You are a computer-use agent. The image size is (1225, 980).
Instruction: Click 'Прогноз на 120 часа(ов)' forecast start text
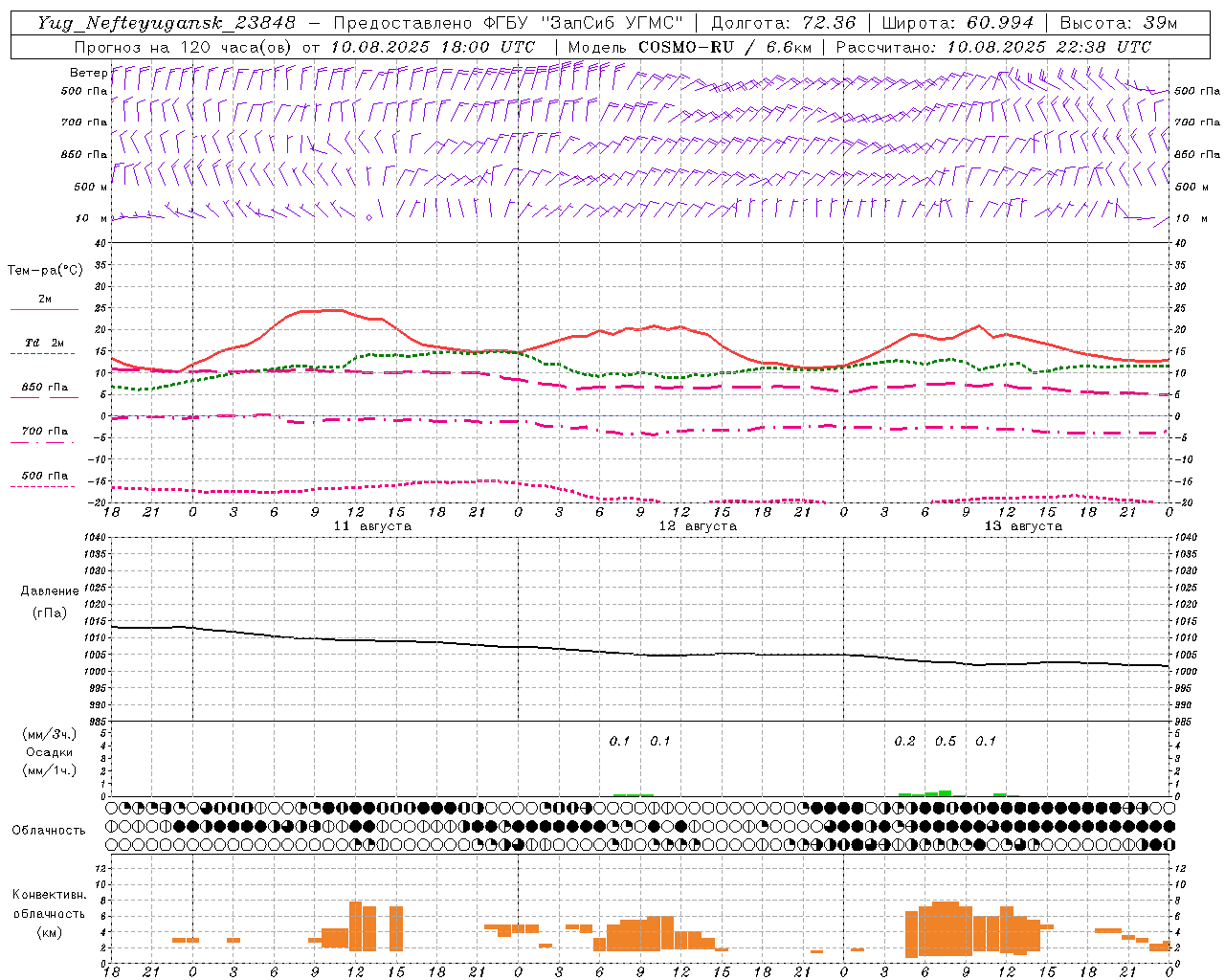(185, 47)
